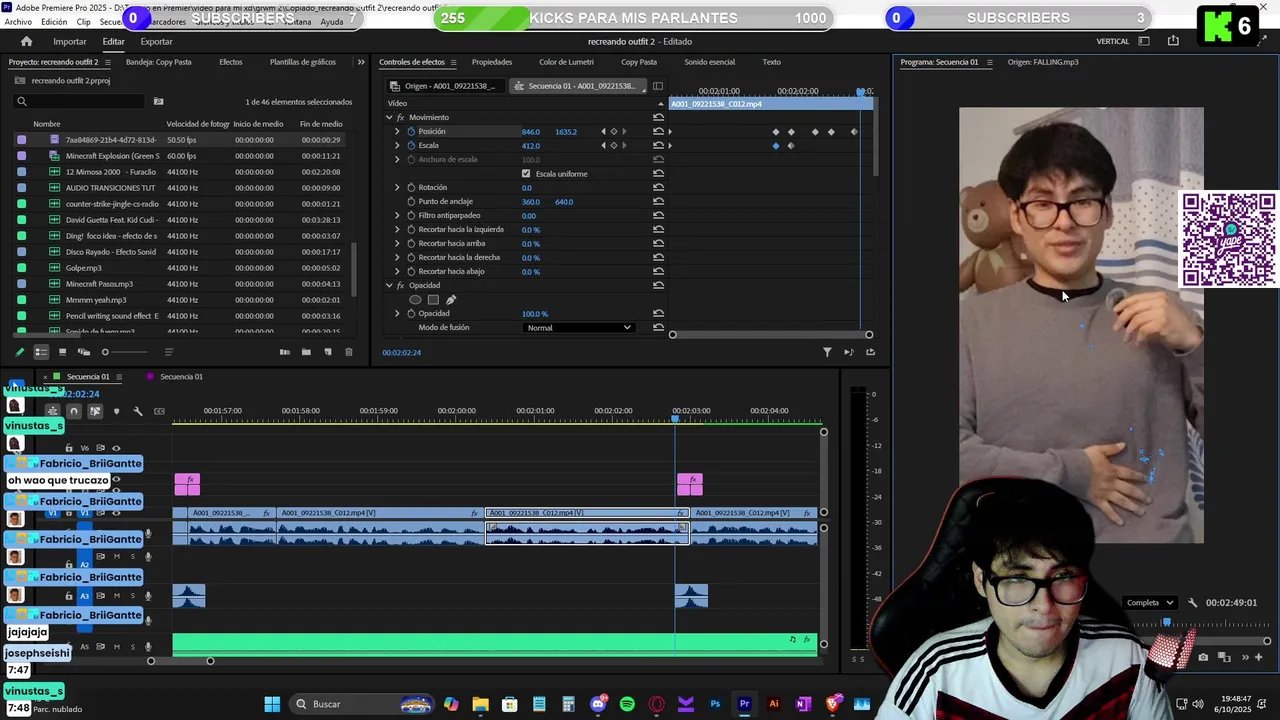Screen dimensions: 1280x720
Task: Select the pen mask tool under Opacidad
Action: pyautogui.click(x=451, y=300)
